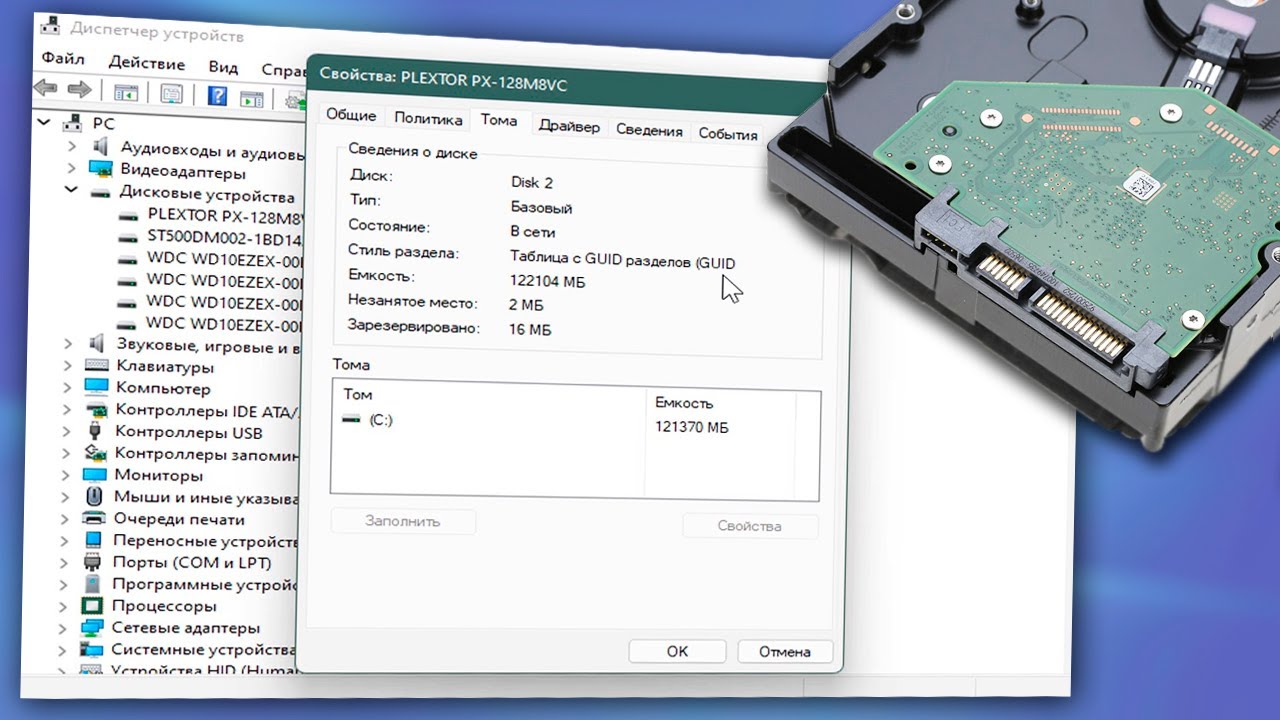This screenshot has height=720, width=1280.
Task: Collapse the Дисковые устройства chevron
Action: point(71,190)
